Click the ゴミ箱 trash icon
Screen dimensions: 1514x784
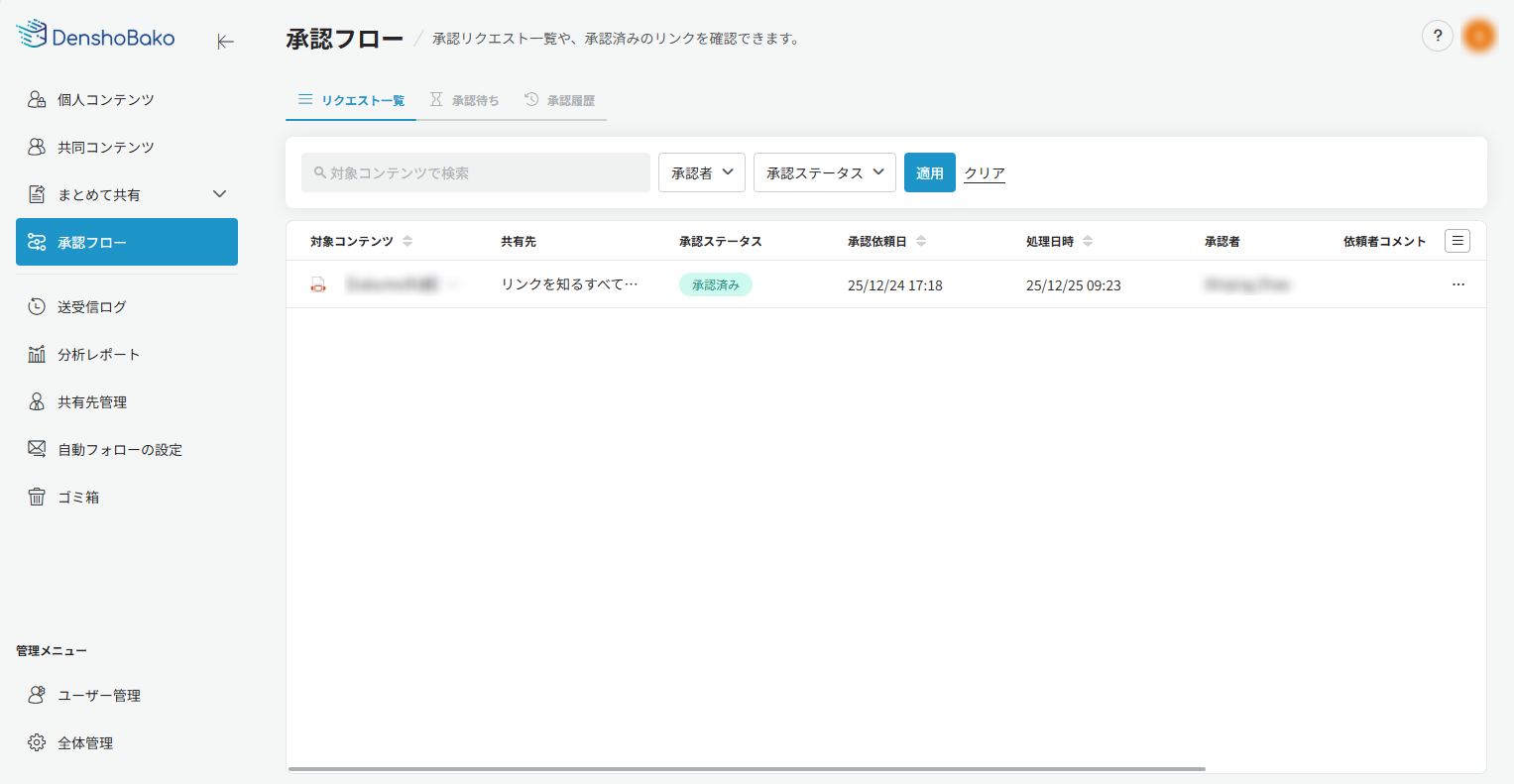pyautogui.click(x=37, y=497)
